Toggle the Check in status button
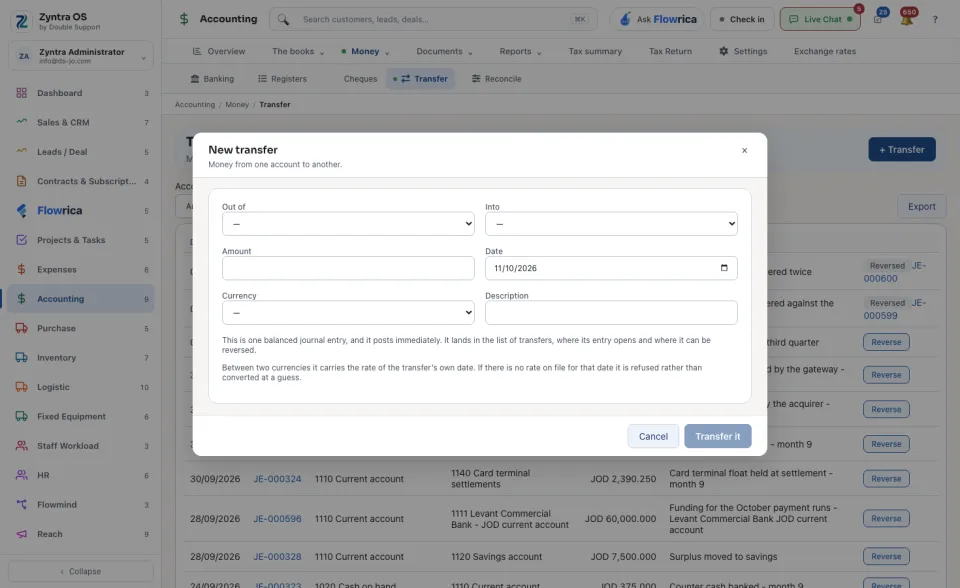Screen dimensions: 960x588 pyautogui.click(x=741, y=20)
